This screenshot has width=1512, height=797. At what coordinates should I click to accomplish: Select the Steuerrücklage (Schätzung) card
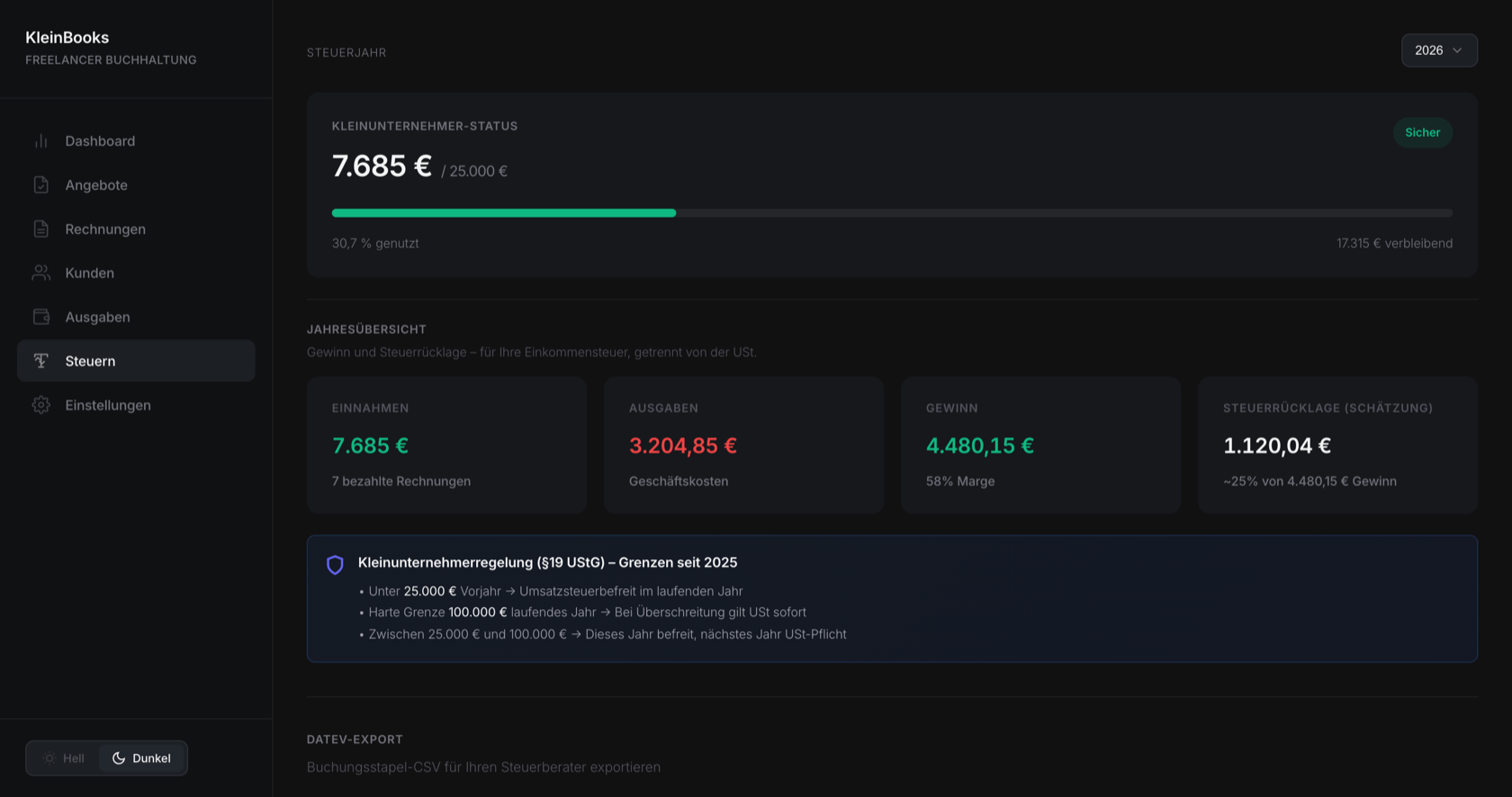1337,445
